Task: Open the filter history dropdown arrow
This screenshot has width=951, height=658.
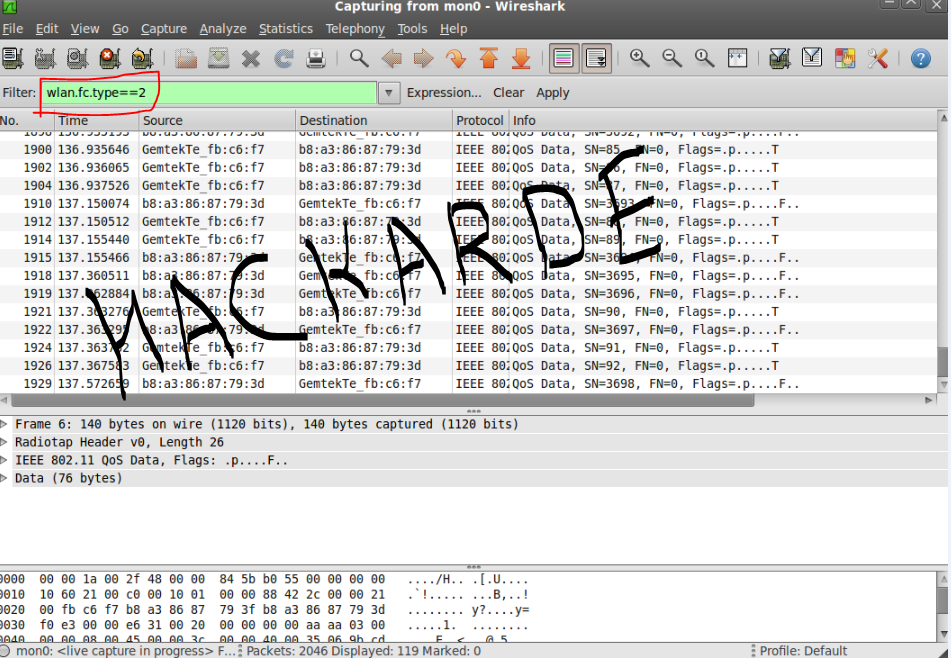Action: (389, 93)
